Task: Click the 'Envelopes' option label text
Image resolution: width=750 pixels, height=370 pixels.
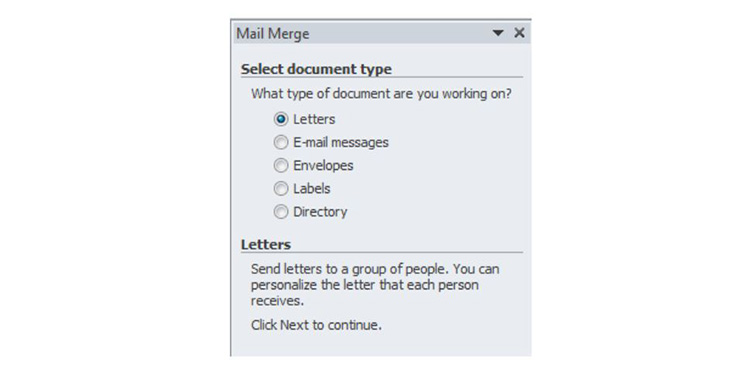Action: pyautogui.click(x=323, y=165)
